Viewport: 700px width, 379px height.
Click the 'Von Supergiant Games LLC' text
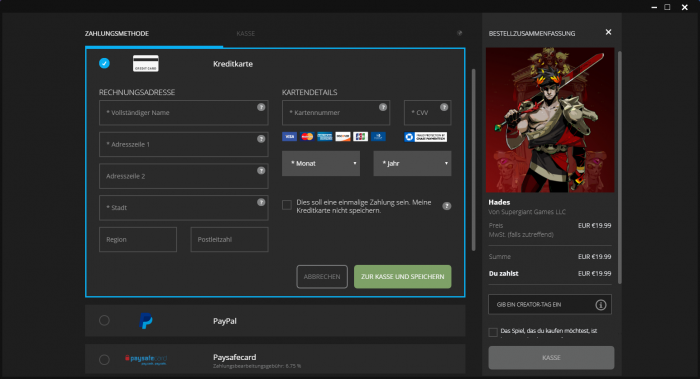click(x=527, y=212)
